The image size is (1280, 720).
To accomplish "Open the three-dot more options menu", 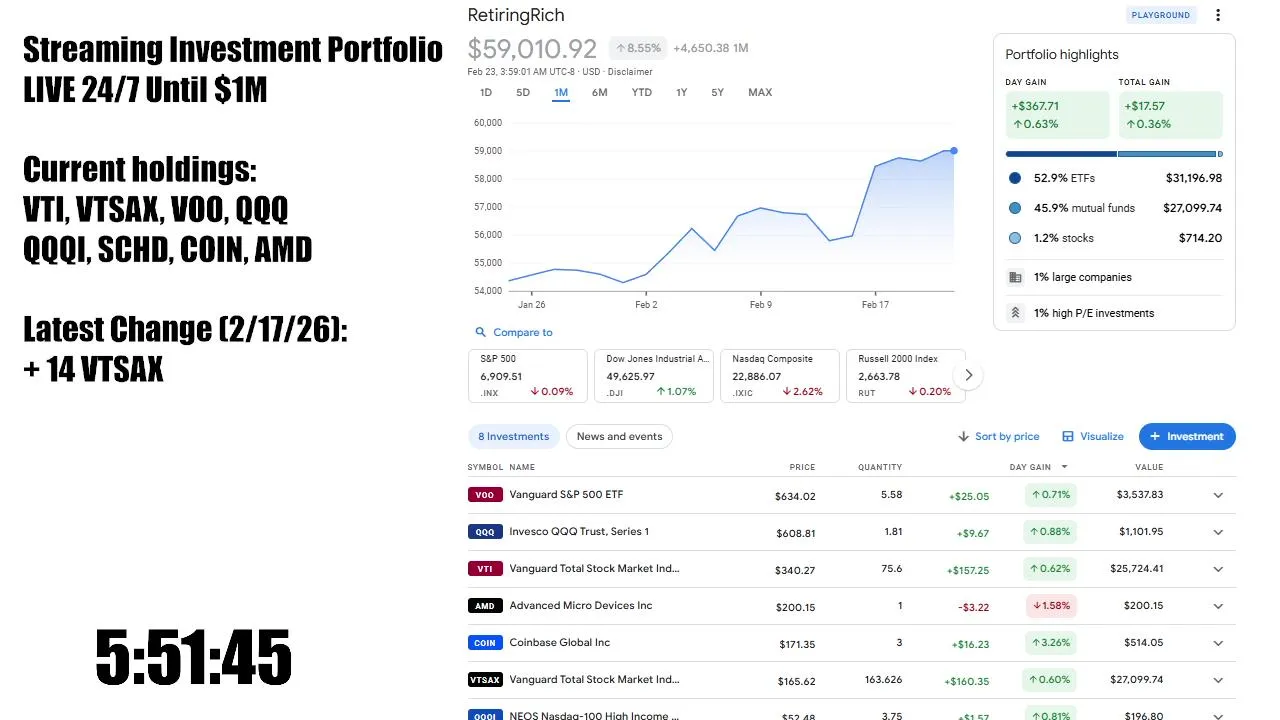I will point(1217,15).
